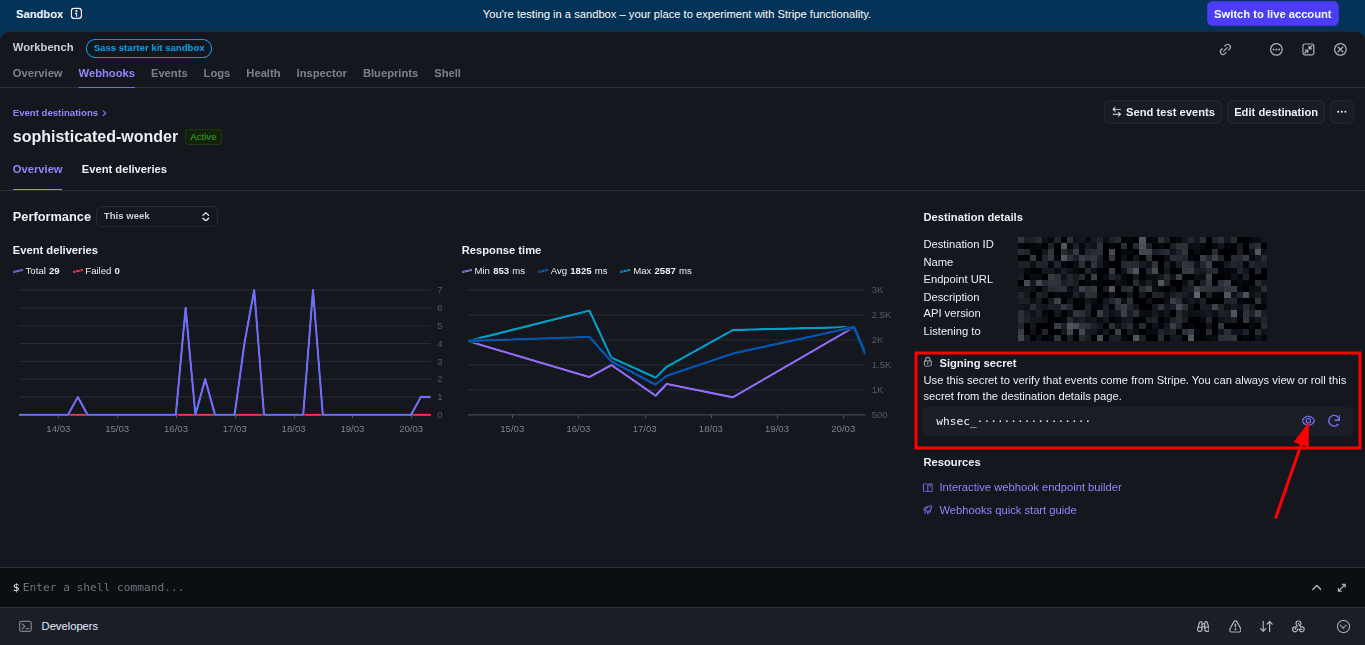Click the Failed 0 legend entry
This screenshot has height=645, width=1365.
96,271
